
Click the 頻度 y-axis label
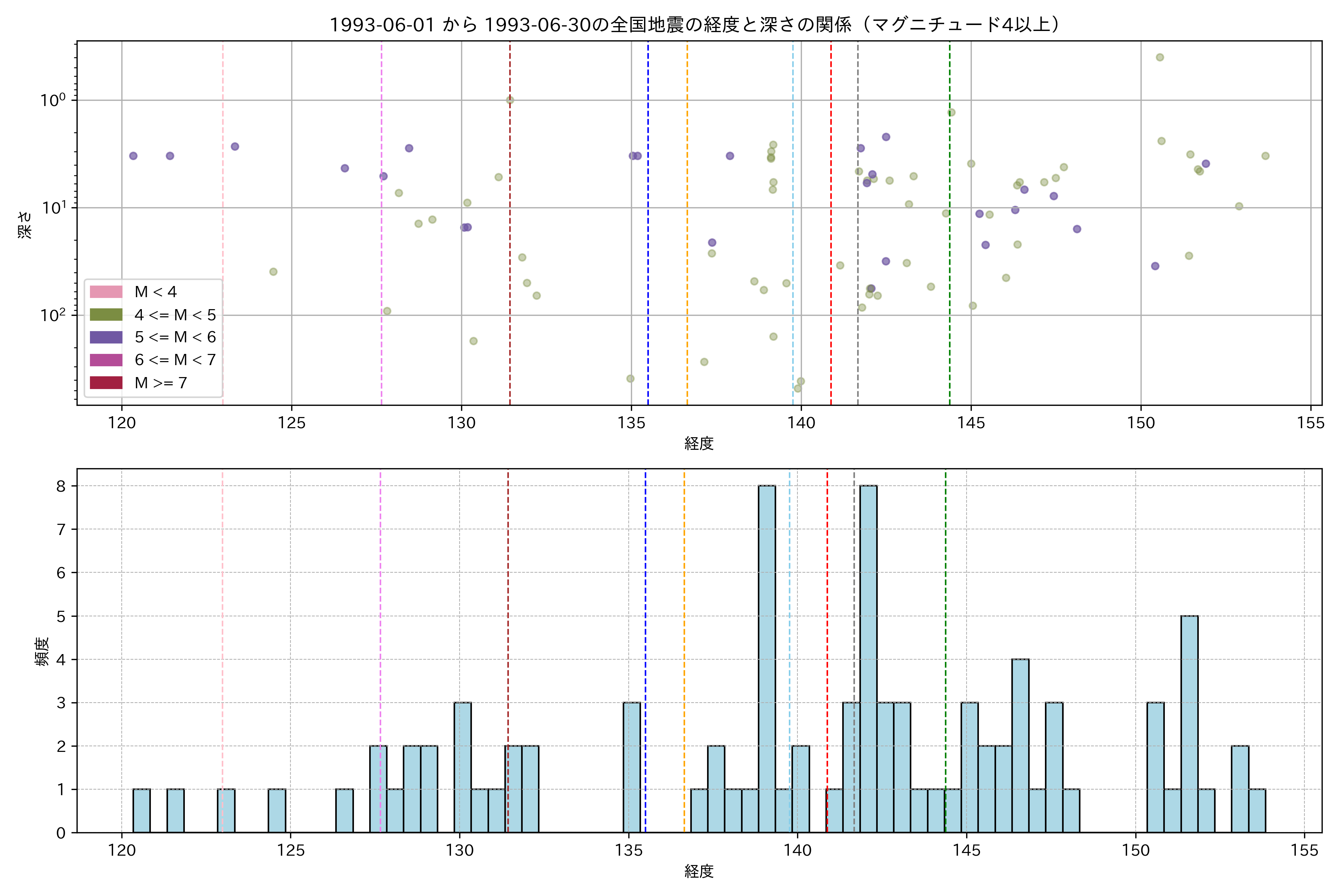pyautogui.click(x=42, y=651)
